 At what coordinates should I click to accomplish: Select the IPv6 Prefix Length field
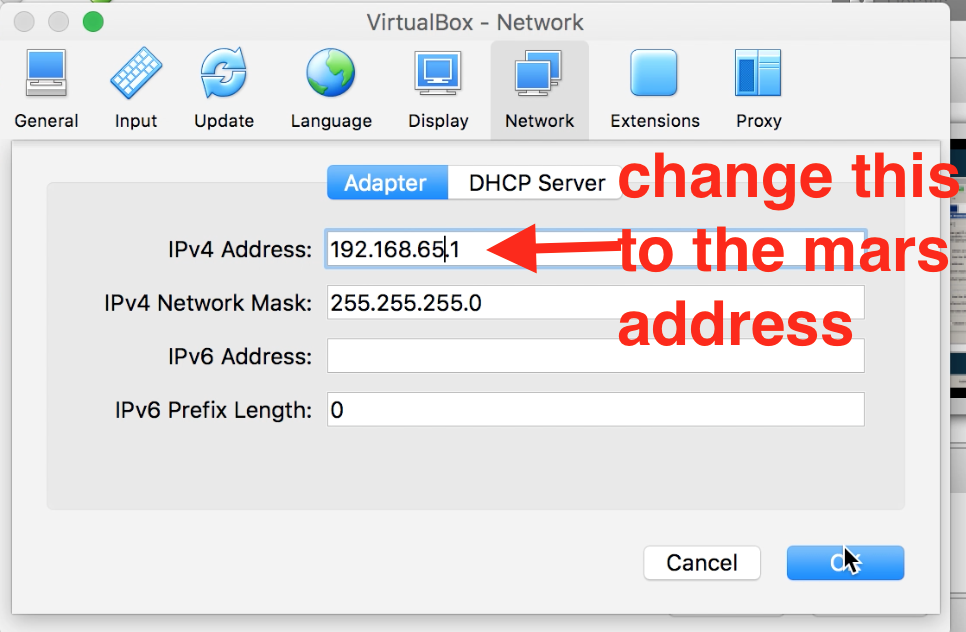point(595,409)
